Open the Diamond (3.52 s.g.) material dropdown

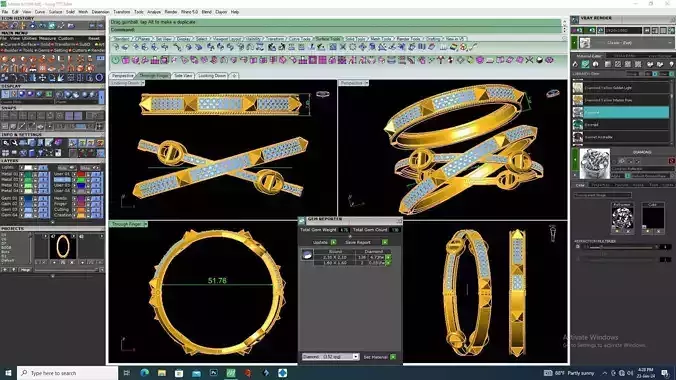tap(330, 357)
